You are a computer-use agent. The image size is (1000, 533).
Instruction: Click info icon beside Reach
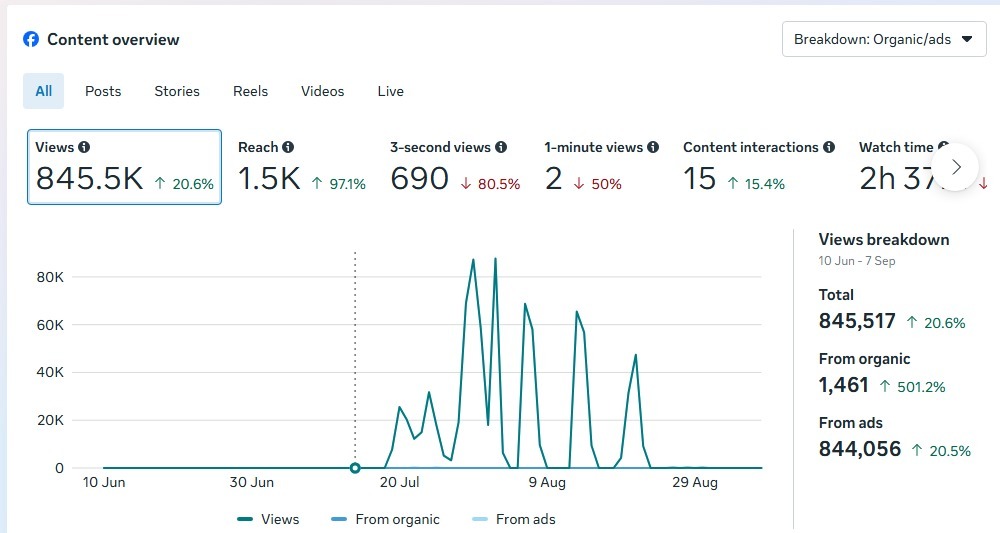(288, 147)
